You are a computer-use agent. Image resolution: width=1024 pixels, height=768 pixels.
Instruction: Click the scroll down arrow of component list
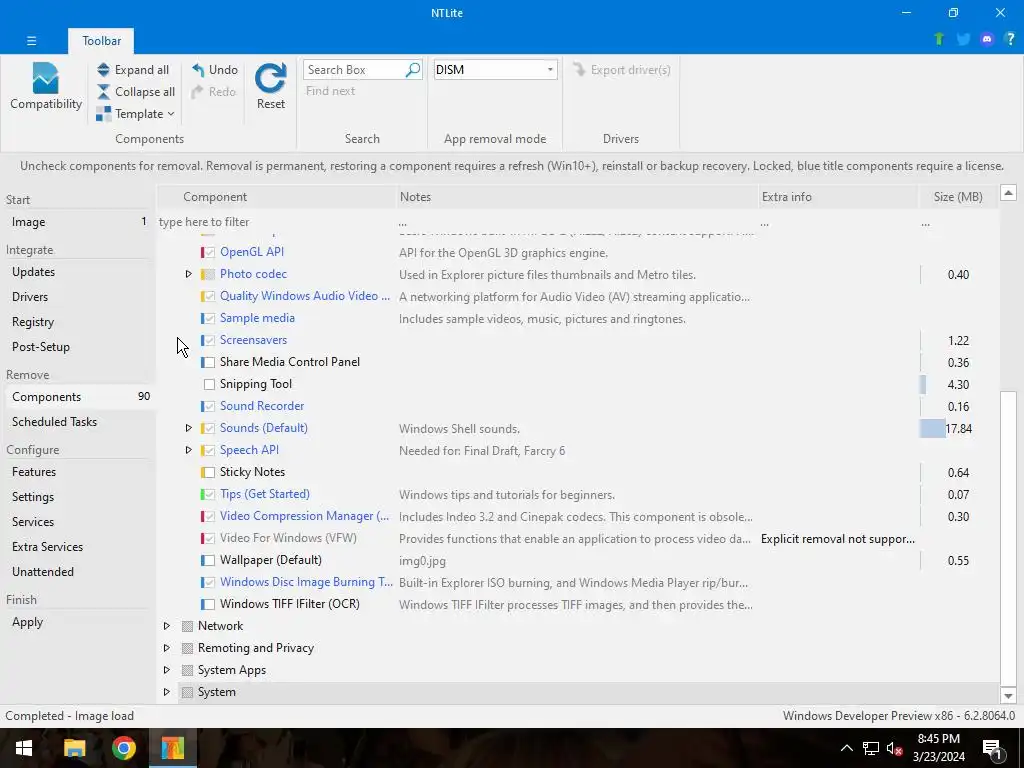[x=1008, y=696]
